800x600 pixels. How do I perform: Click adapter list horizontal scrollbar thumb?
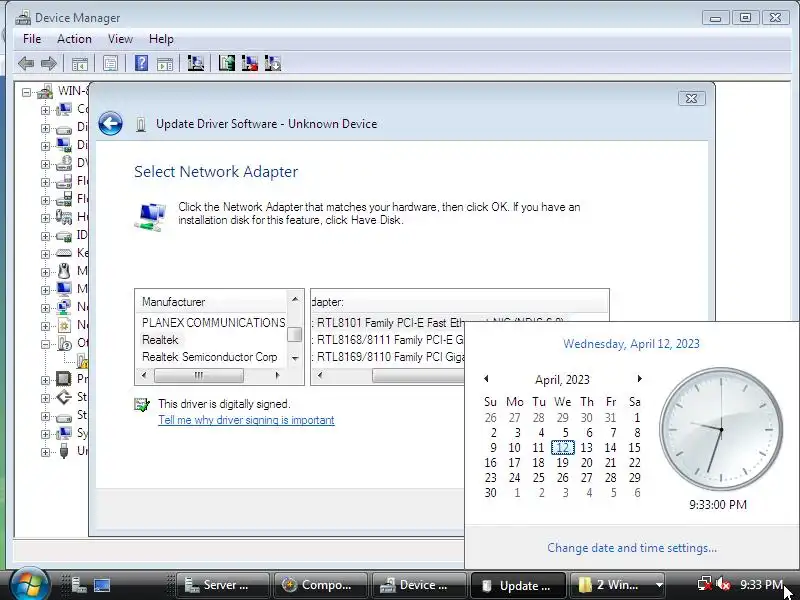pos(418,376)
